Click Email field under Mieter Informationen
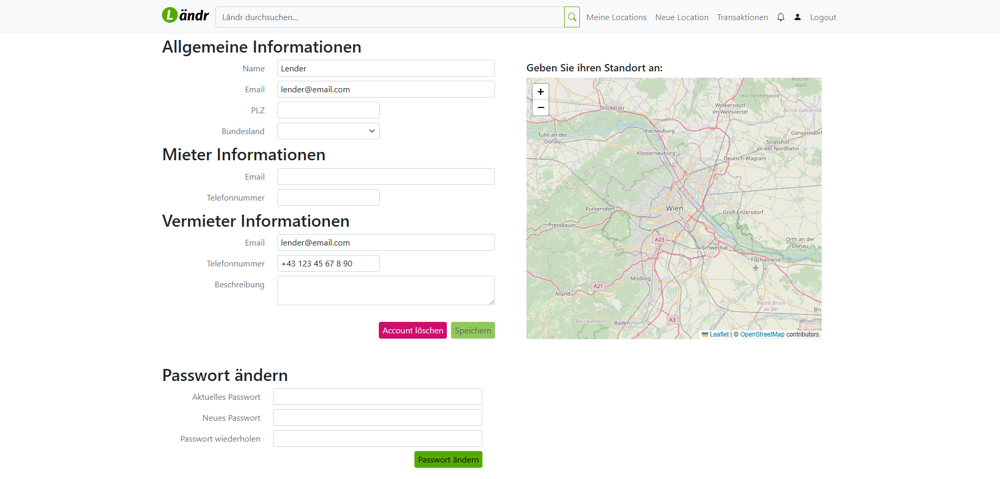 386,177
